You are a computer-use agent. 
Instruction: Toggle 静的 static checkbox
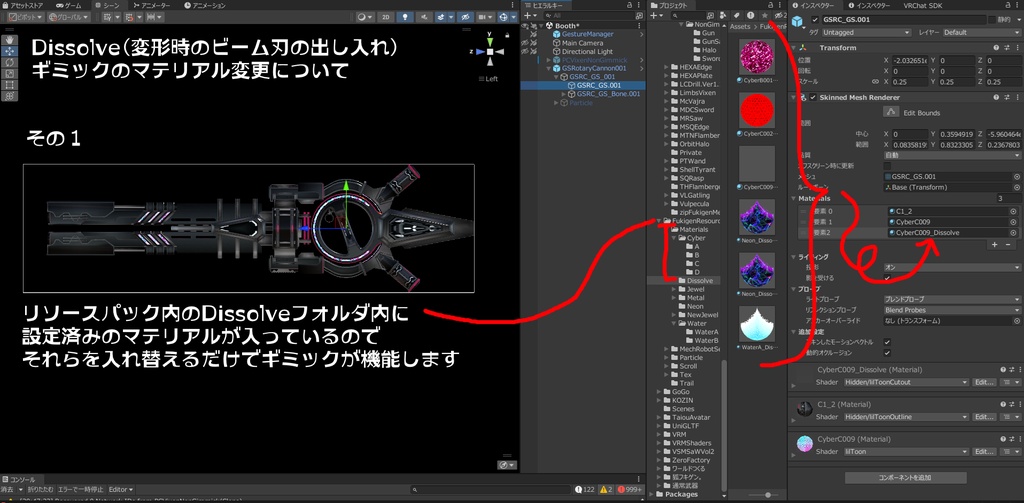click(x=993, y=20)
